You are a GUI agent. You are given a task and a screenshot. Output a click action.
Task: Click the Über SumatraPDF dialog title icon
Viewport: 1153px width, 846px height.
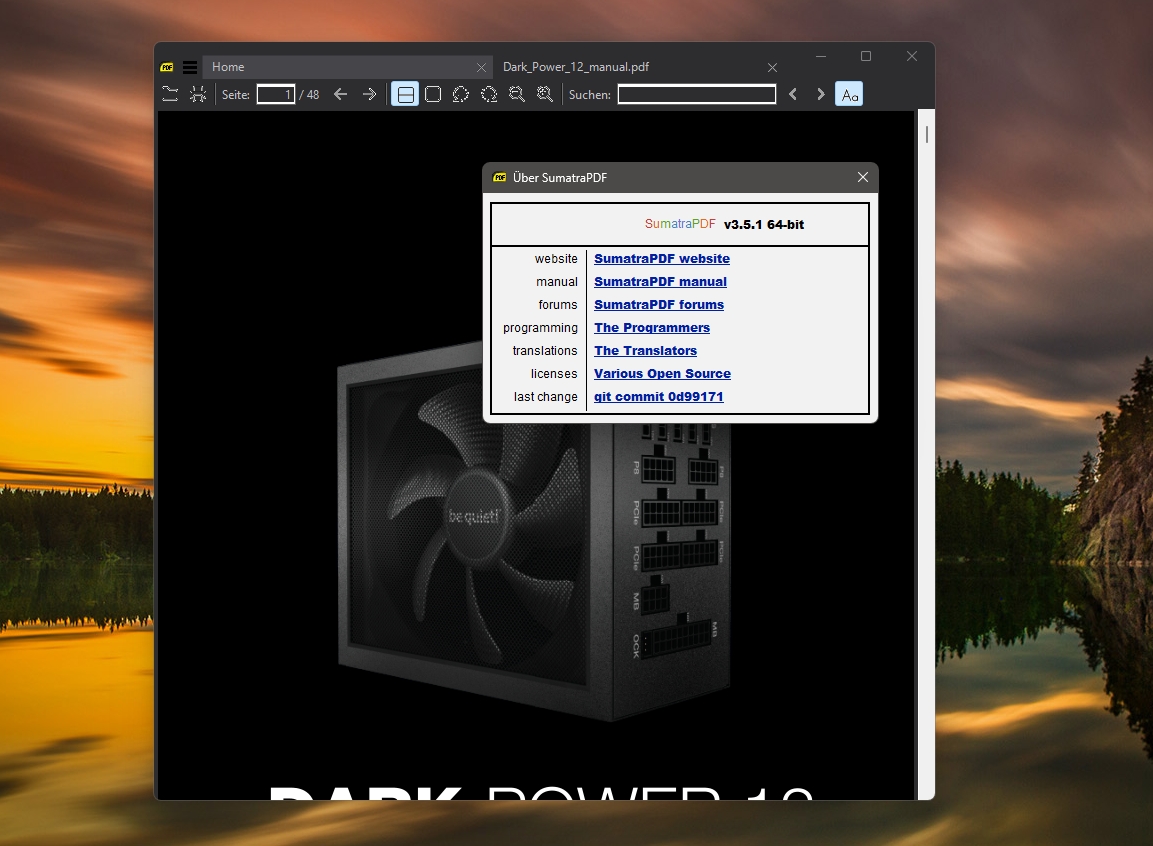click(500, 177)
